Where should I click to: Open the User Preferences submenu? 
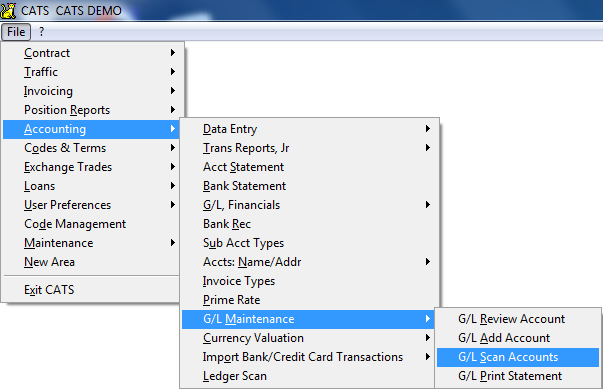point(91,205)
